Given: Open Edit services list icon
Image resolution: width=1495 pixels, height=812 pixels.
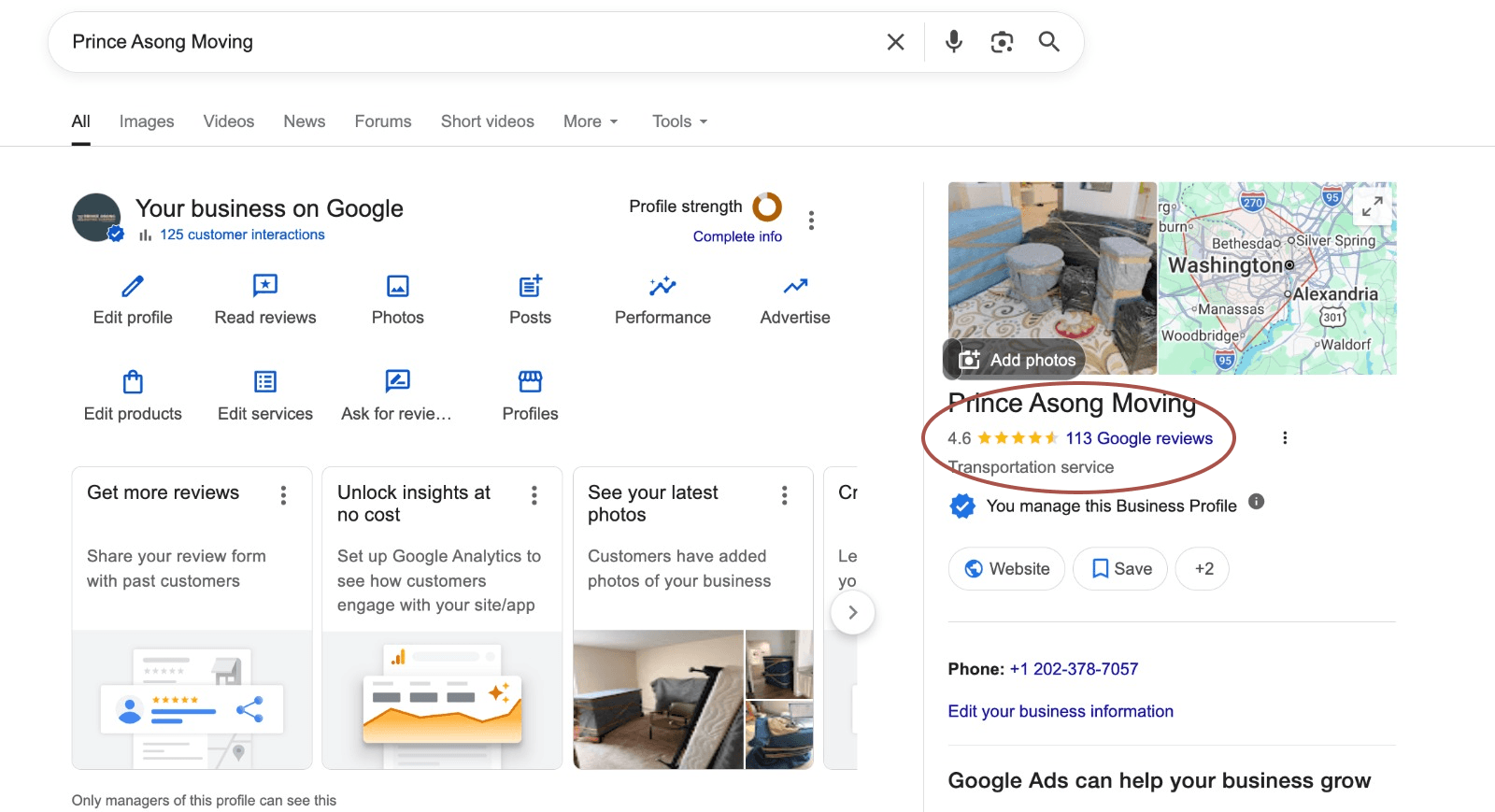Looking at the screenshot, I should pos(265,381).
